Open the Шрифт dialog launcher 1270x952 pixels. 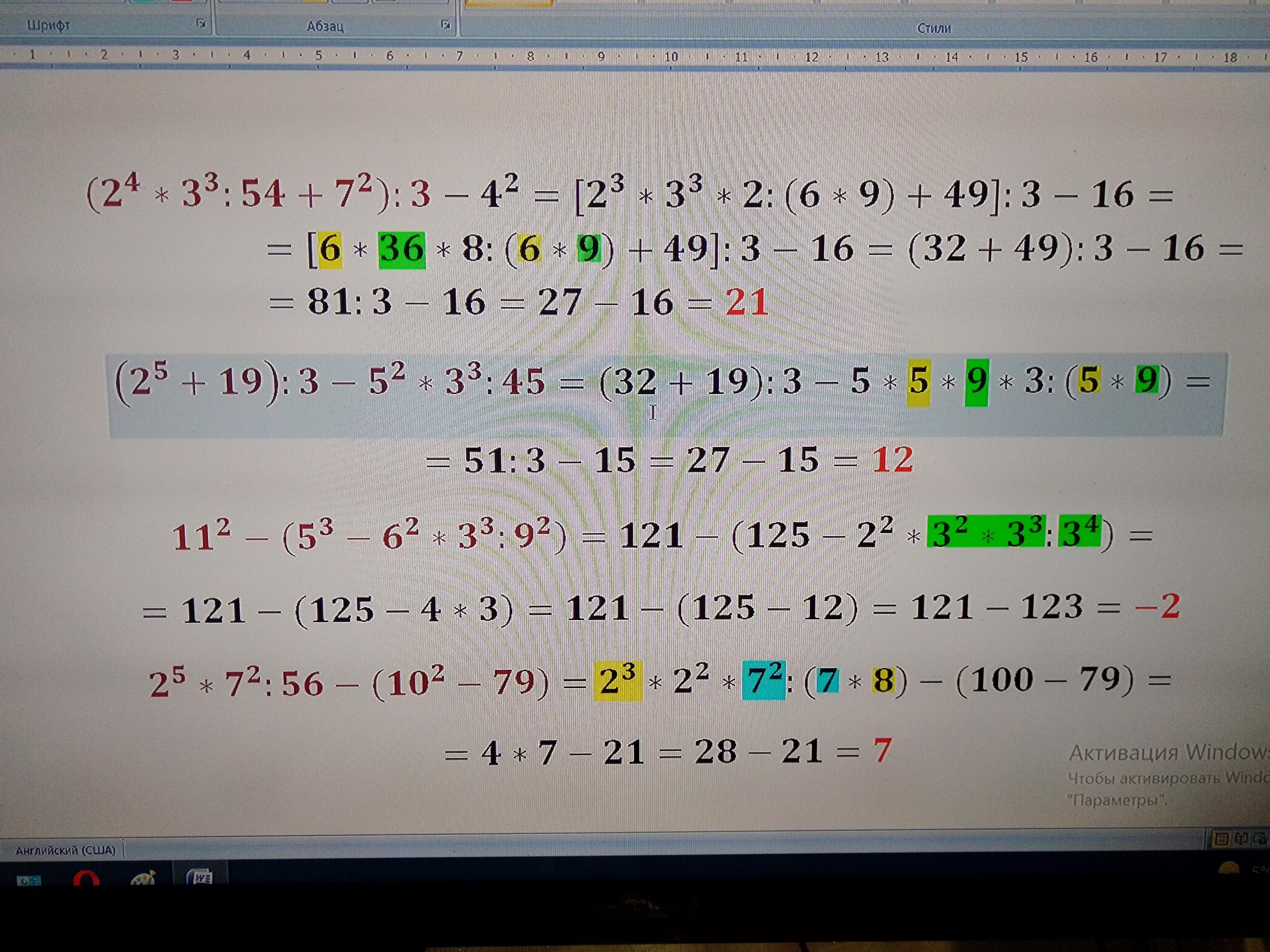pos(201,23)
